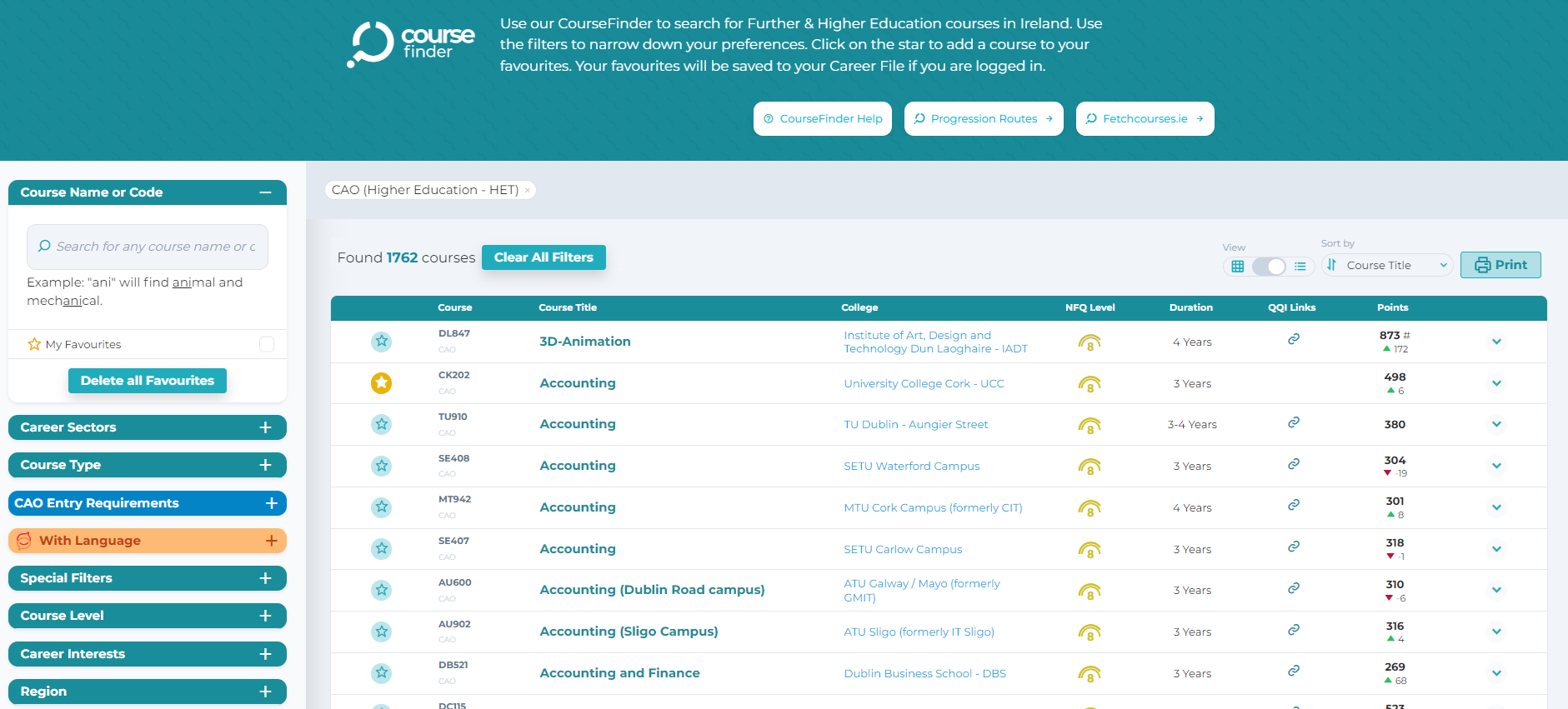This screenshot has height=709, width=1568.
Task: Click the Points column header
Action: (1392, 307)
